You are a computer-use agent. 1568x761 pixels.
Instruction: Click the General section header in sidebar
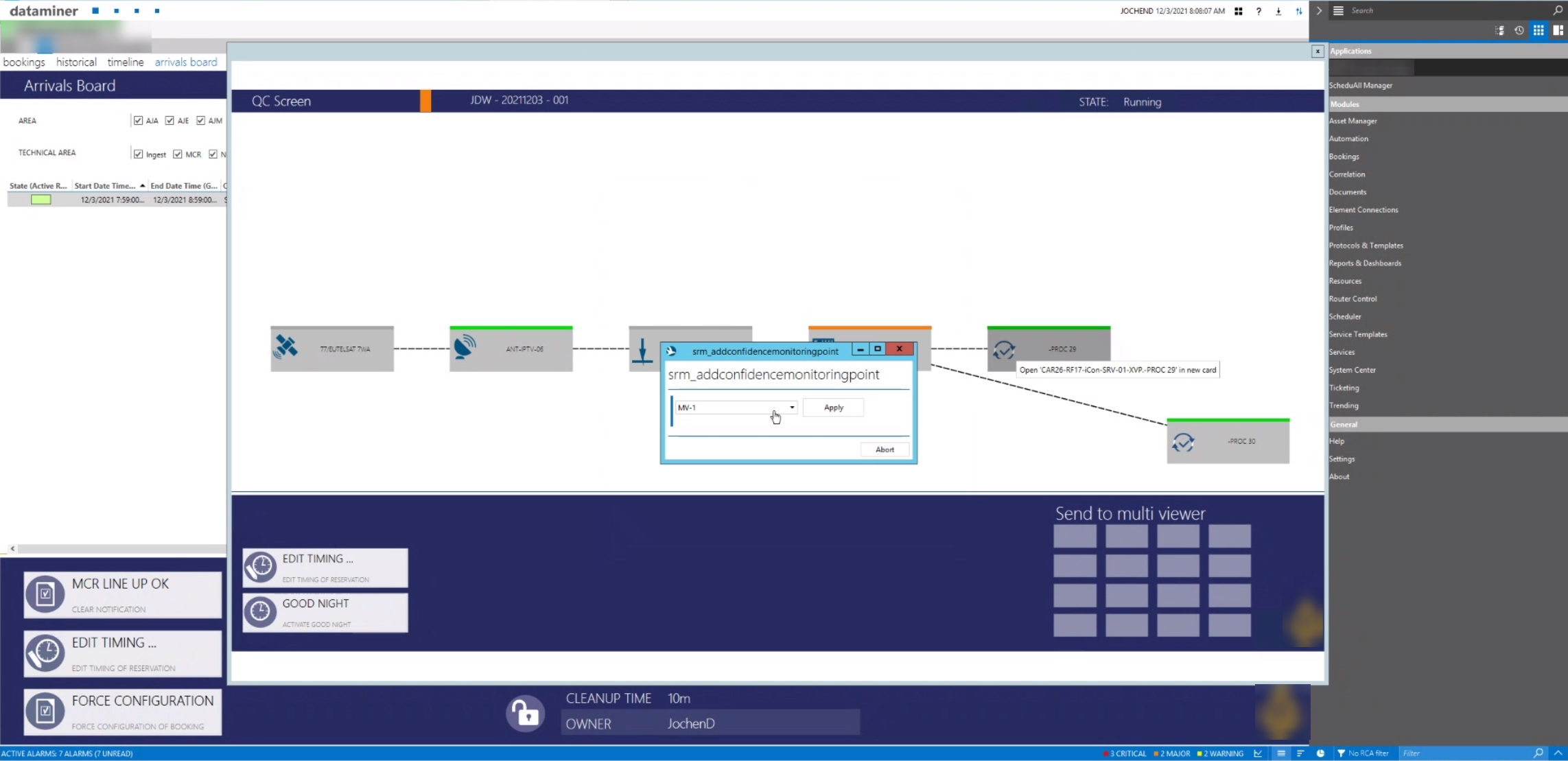tap(1448, 425)
